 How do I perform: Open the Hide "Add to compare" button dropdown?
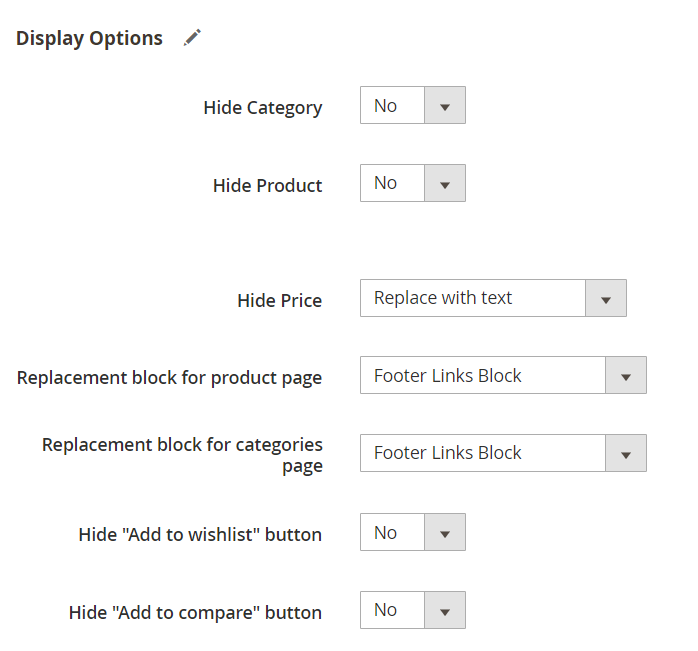pos(393,610)
